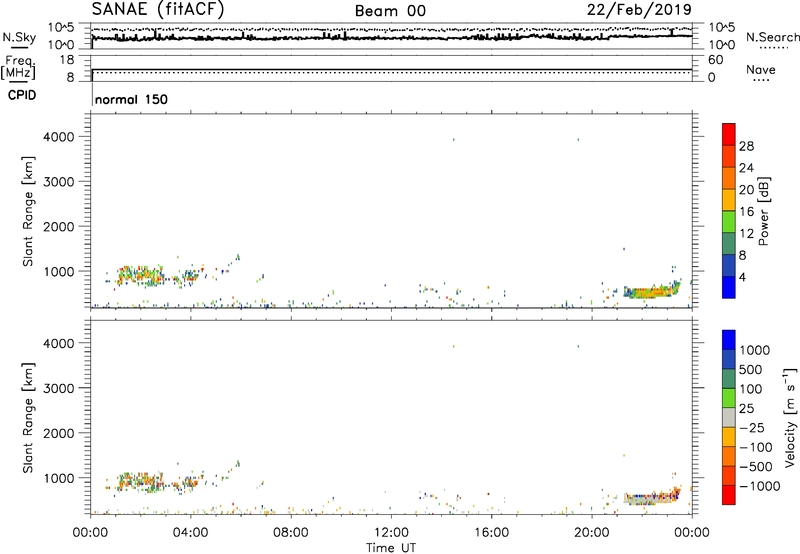
Task: Click the 01:00–03:00 echo cluster in velocity panel
Action: pos(140,482)
